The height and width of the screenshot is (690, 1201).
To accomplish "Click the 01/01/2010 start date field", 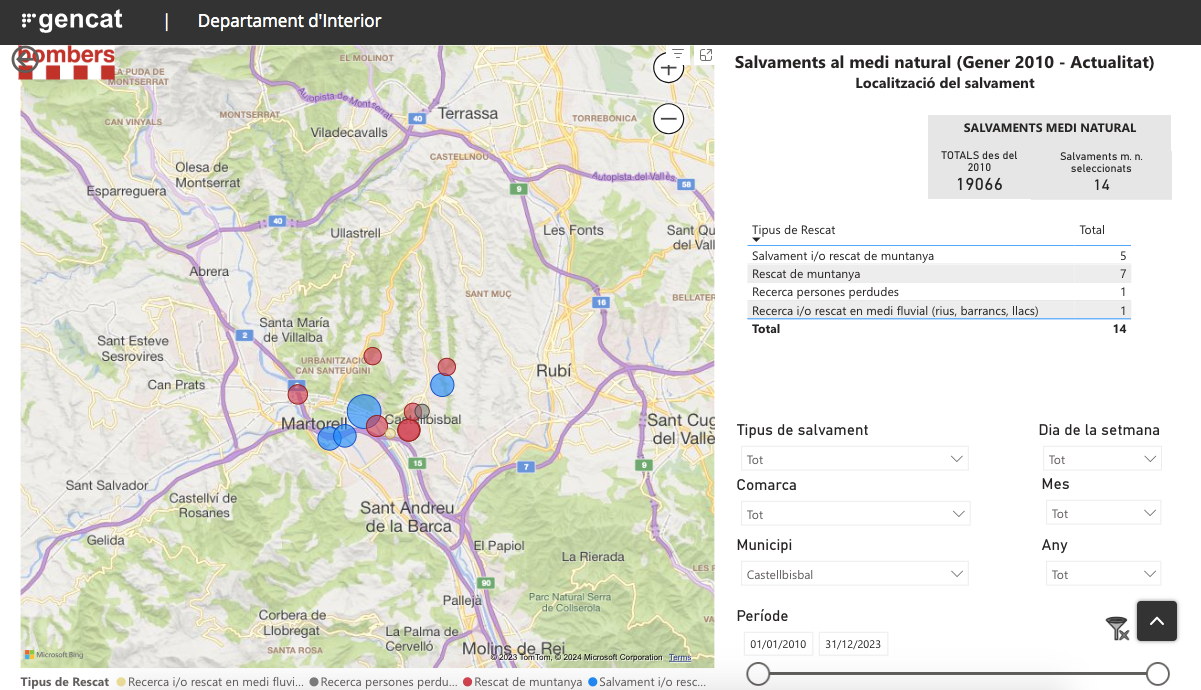I will [x=778, y=644].
